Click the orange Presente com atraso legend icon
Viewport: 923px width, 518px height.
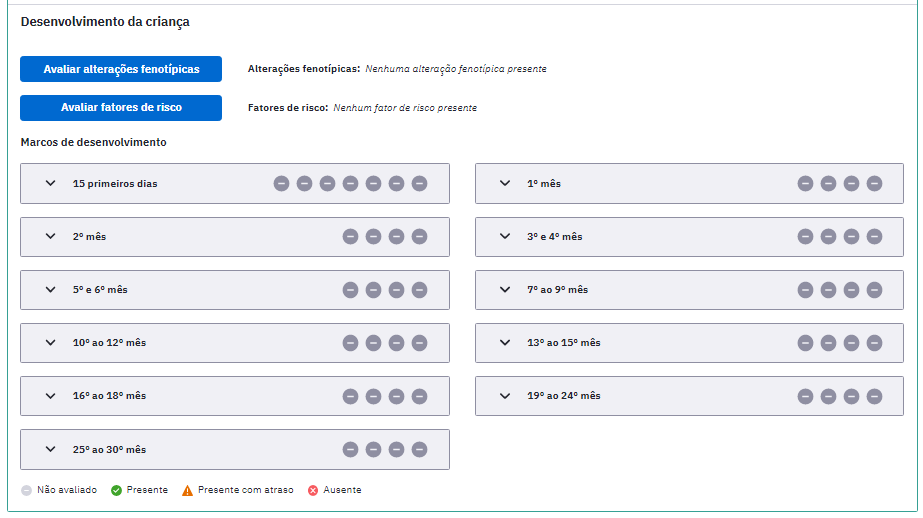coord(187,490)
